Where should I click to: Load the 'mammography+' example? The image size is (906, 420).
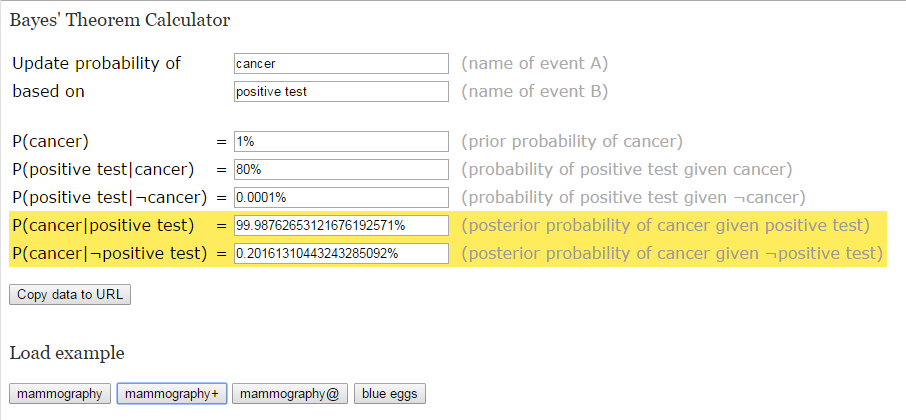(x=172, y=394)
